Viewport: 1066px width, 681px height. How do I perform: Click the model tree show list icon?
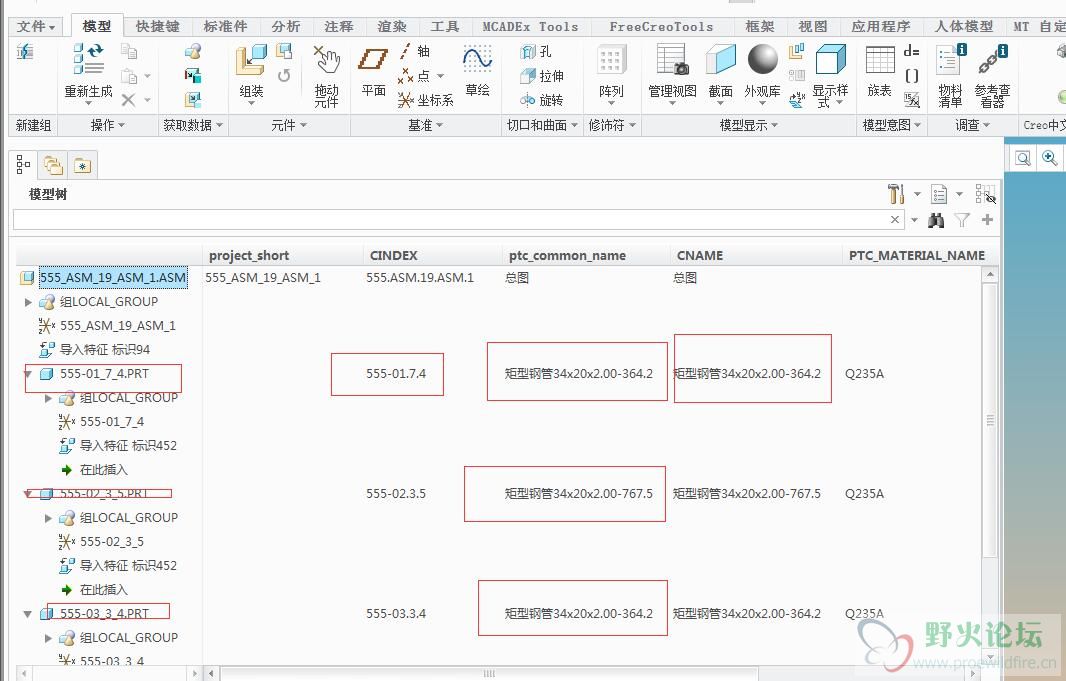pyautogui.click(x=939, y=194)
